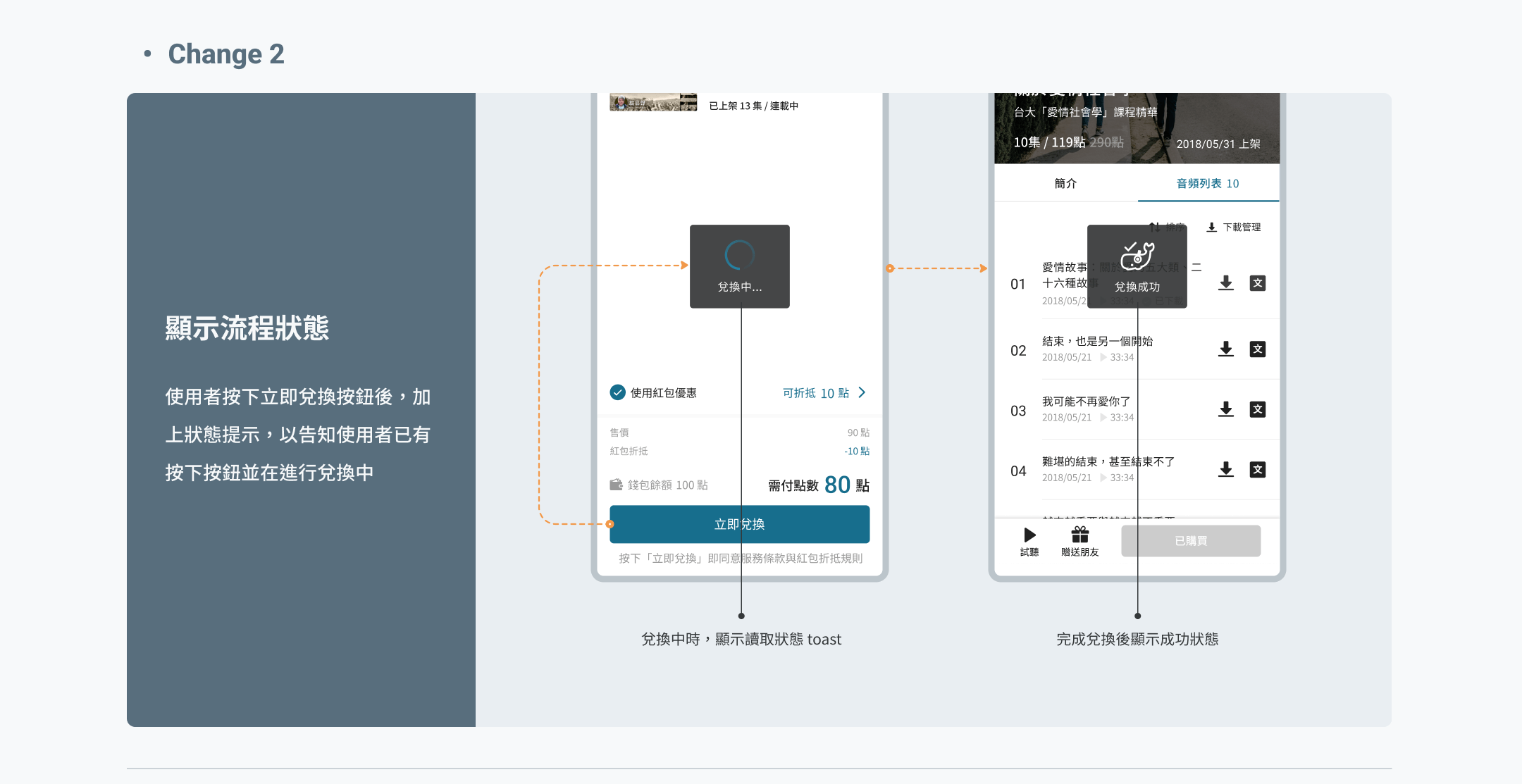Download episode 04 audio
This screenshot has width=1522, height=784.
click(1226, 470)
